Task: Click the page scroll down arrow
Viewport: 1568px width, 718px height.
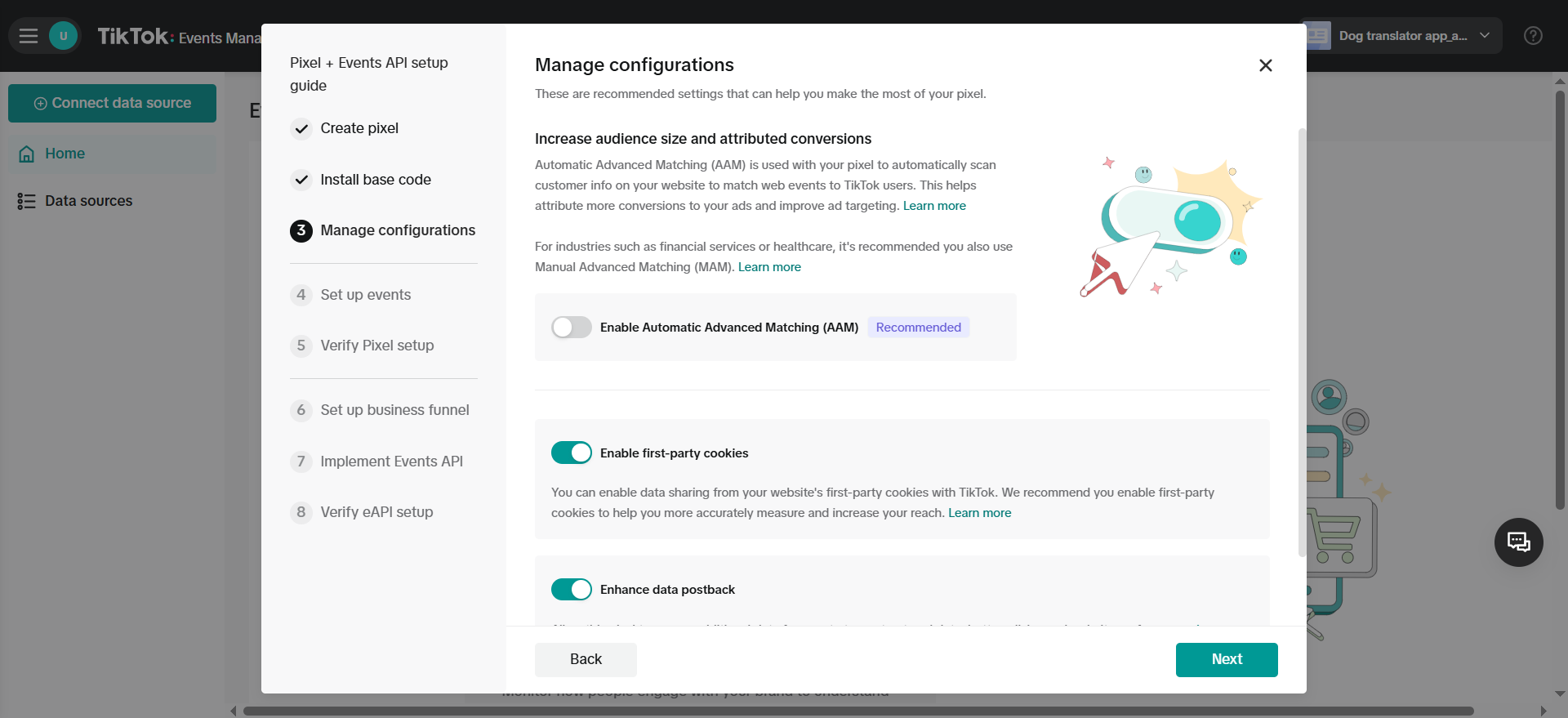Action: 1560,694
